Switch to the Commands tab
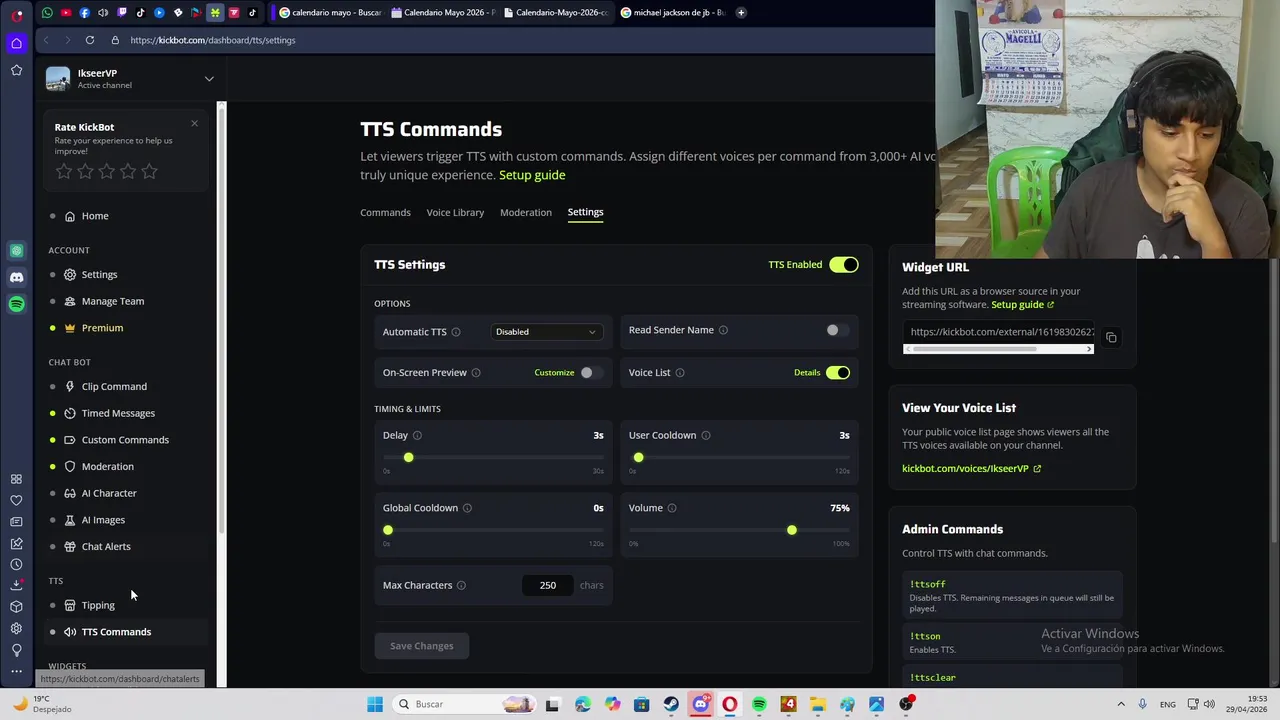Image resolution: width=1280 pixels, height=720 pixels. tap(385, 212)
